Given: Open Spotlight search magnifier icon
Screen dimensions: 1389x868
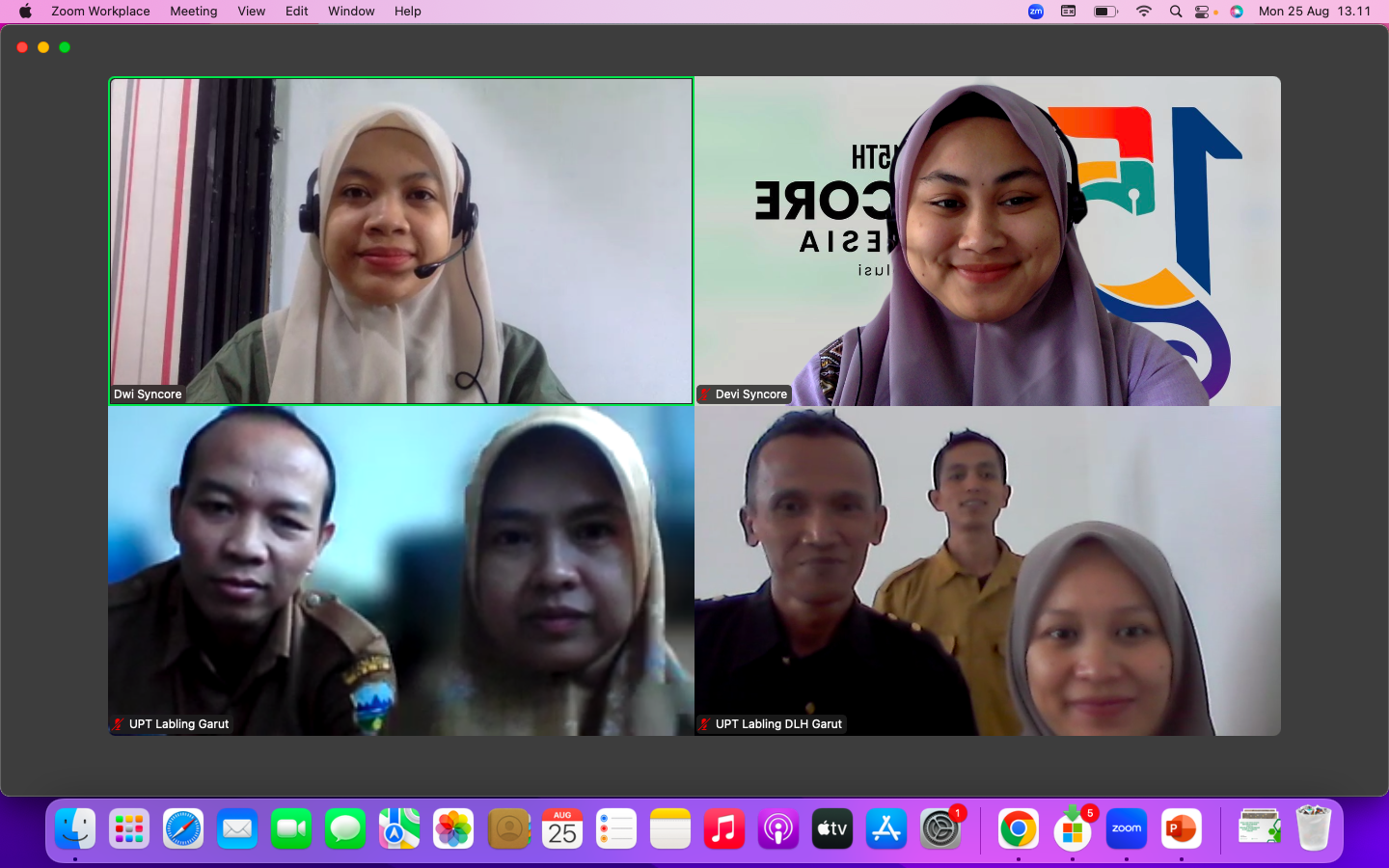Looking at the screenshot, I should coord(1175,12).
